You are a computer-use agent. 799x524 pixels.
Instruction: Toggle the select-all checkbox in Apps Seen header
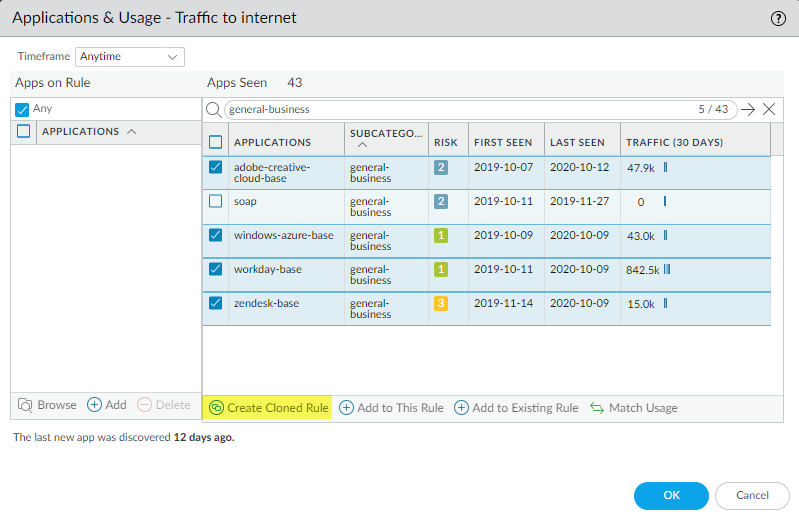click(x=215, y=142)
